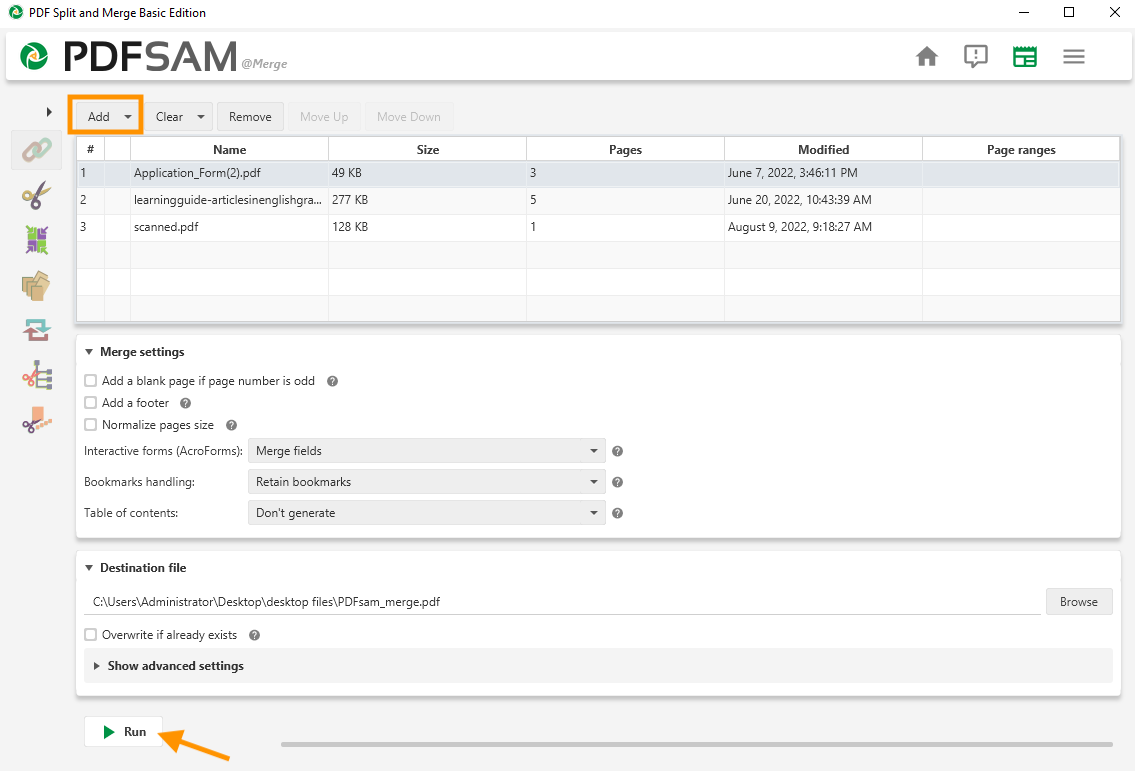
Task: Open the Rotate tool in sidebar
Action: click(36, 331)
